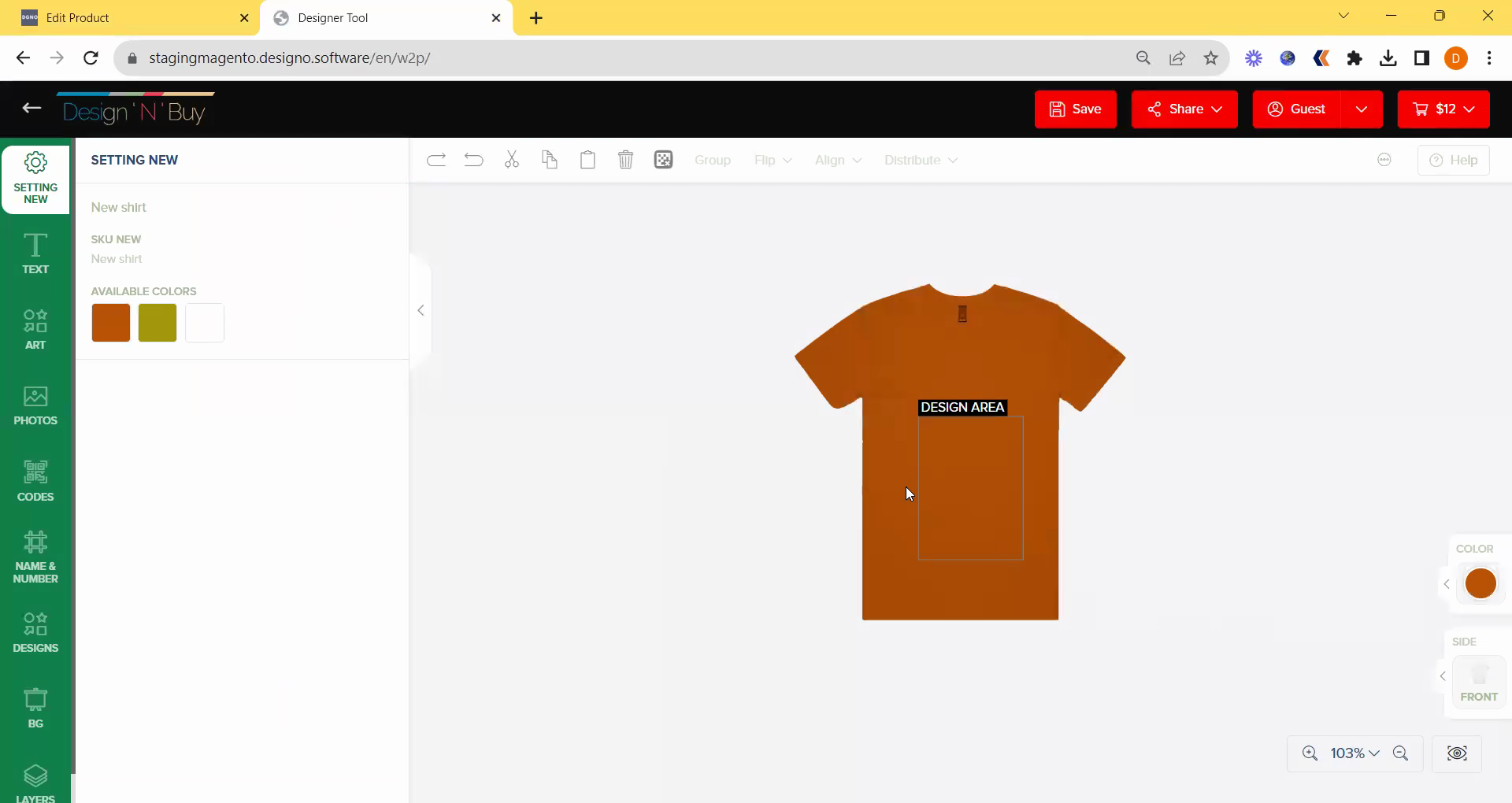Choose the white color swatch

click(205, 323)
